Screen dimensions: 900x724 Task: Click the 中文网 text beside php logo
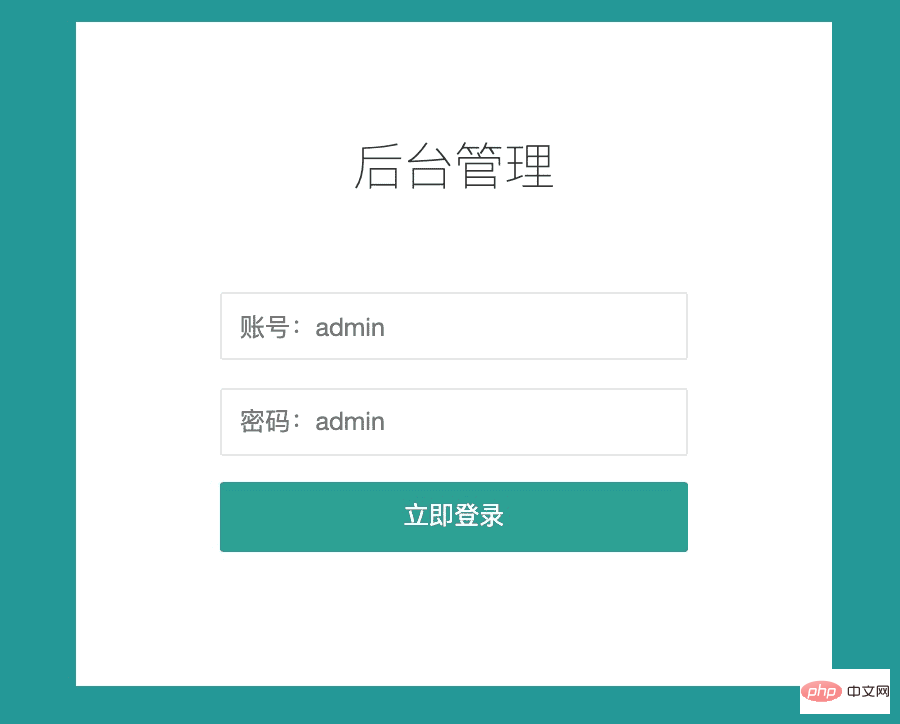point(868,691)
